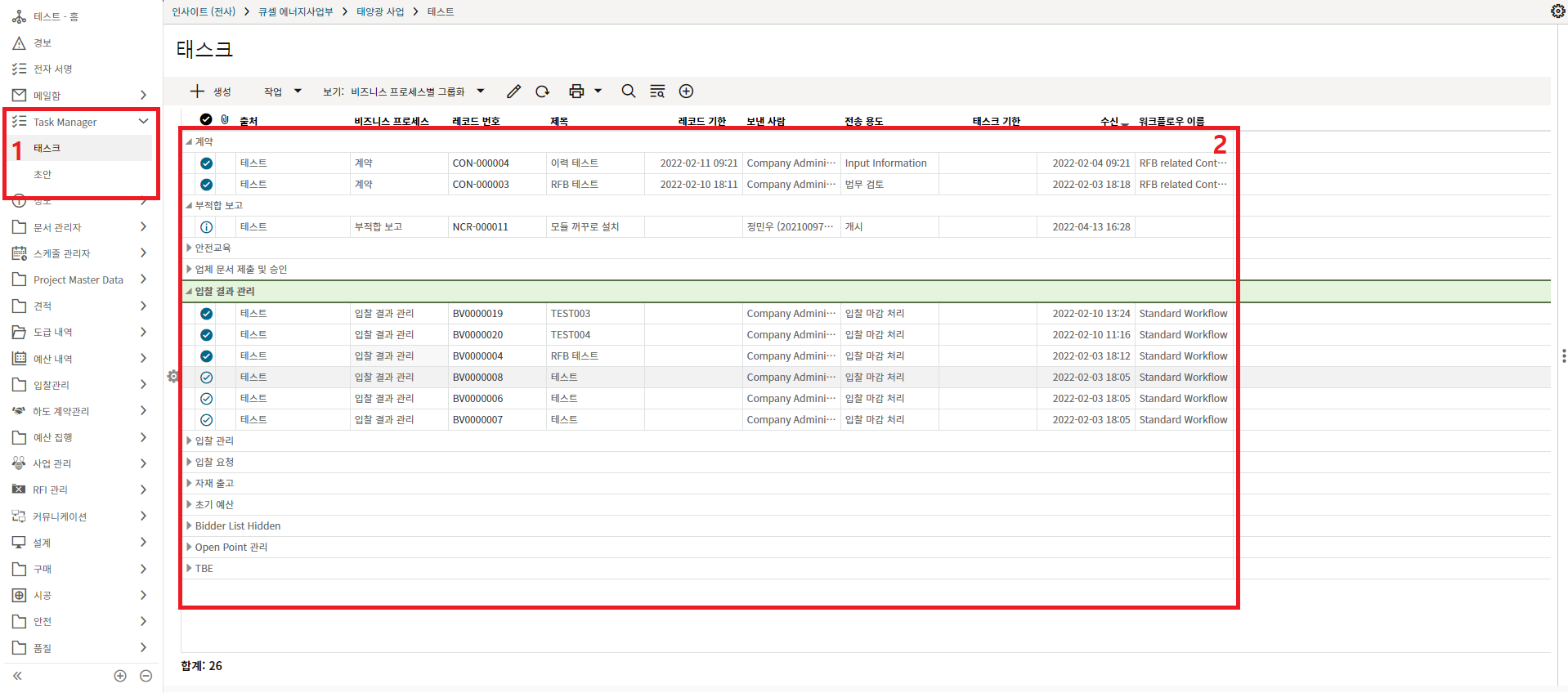Sort by the 수신 column header
This screenshot has height=693, width=1568.
coord(1109,121)
